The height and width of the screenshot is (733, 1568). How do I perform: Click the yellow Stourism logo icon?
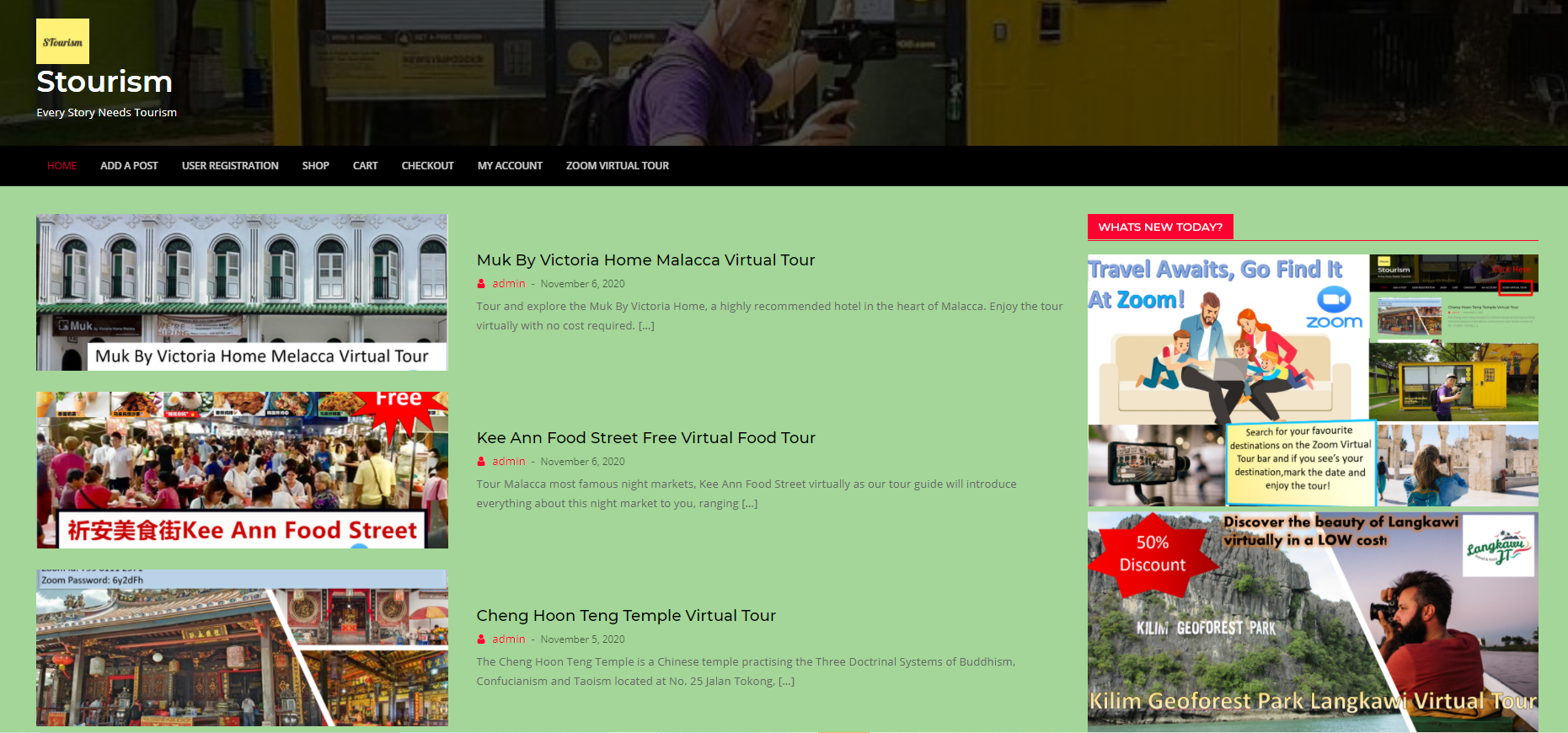[x=62, y=41]
